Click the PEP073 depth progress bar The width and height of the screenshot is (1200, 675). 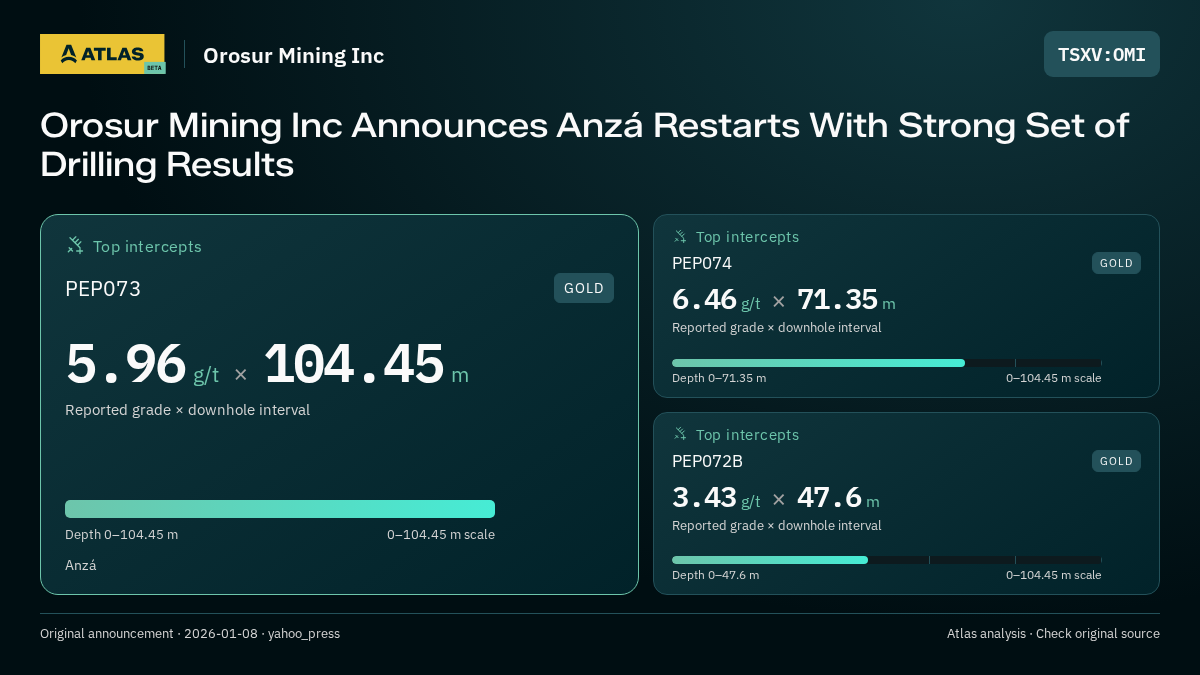click(280, 509)
